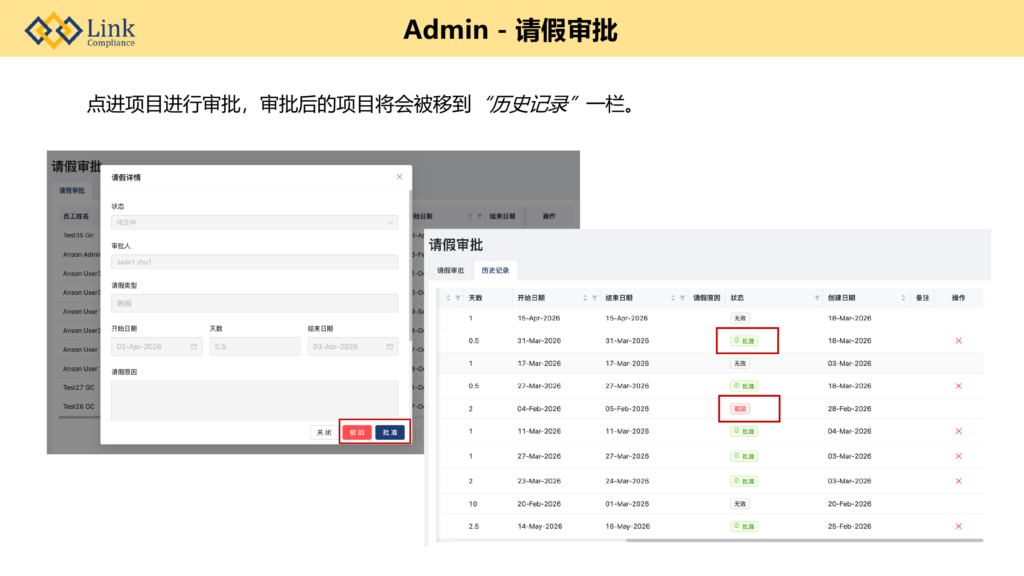Click the horizontal scrollbar under the history table
1024x576 pixels.
pyautogui.click(x=800, y=540)
